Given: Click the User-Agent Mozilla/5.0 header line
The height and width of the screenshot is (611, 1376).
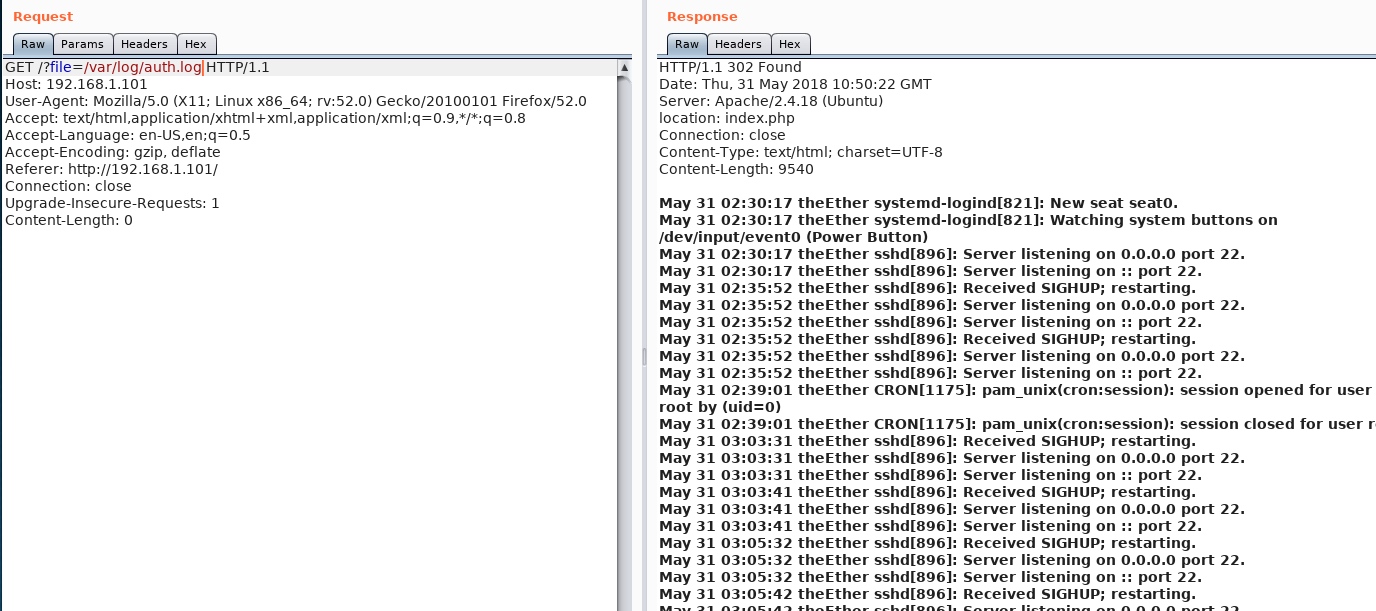Looking at the screenshot, I should point(296,102).
